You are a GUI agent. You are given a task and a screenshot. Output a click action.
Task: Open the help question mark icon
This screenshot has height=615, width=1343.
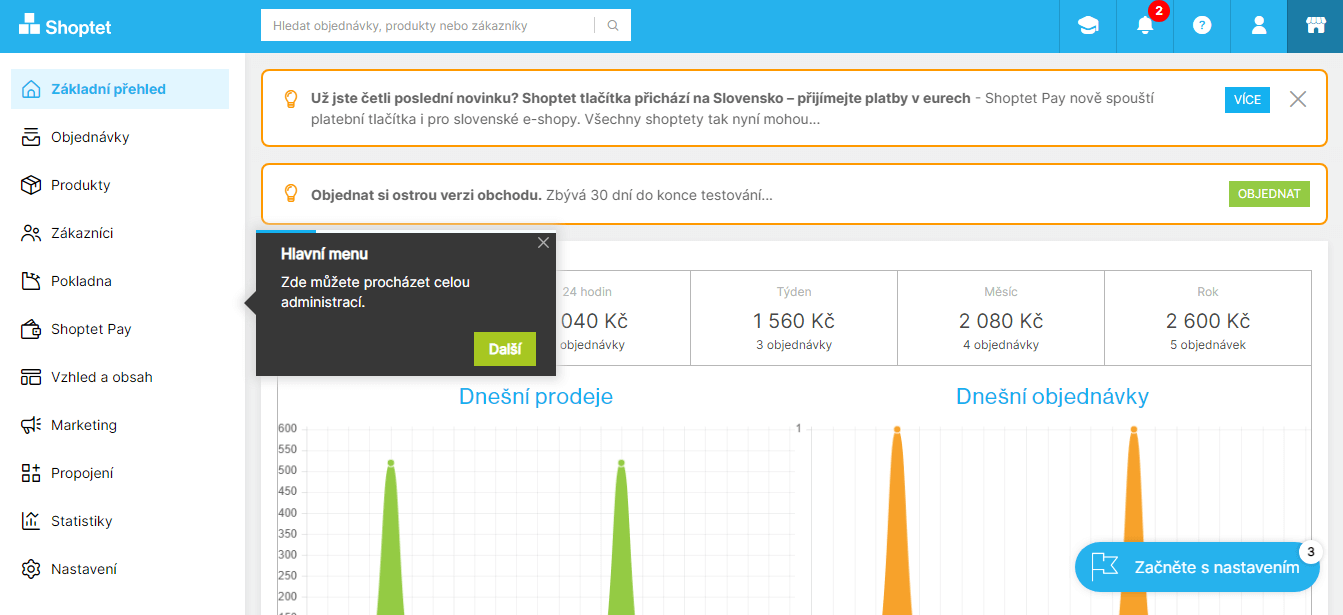pyautogui.click(x=1202, y=26)
